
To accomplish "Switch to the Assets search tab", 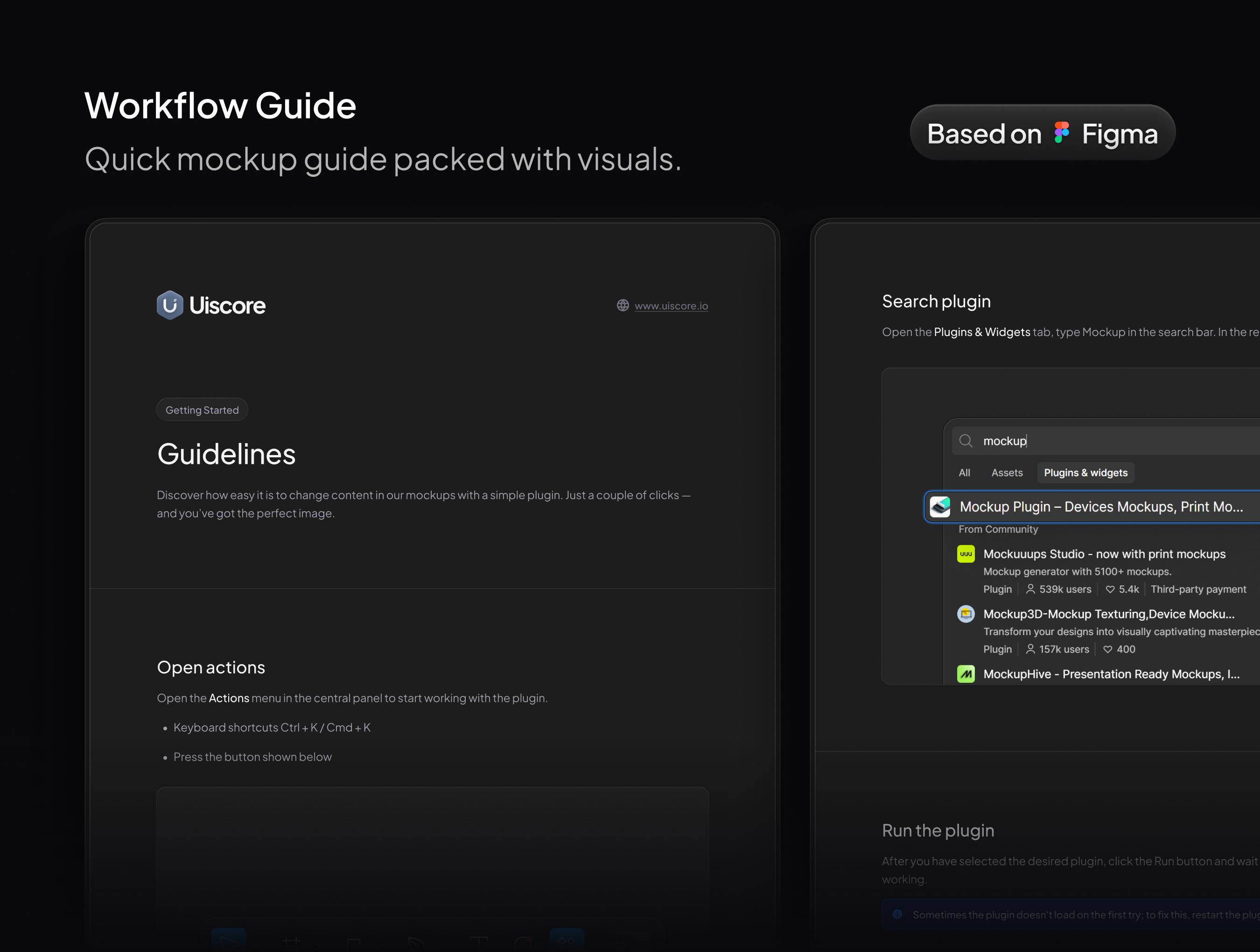I will [1007, 473].
